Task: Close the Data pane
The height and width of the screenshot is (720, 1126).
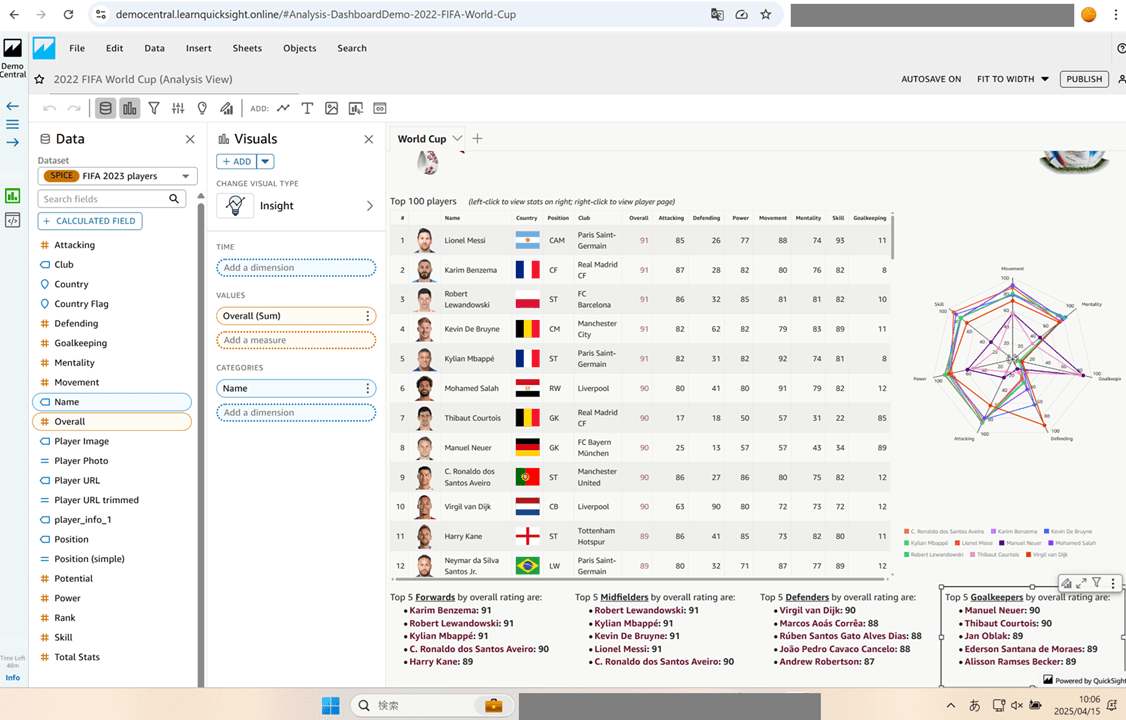Action: pos(190,139)
